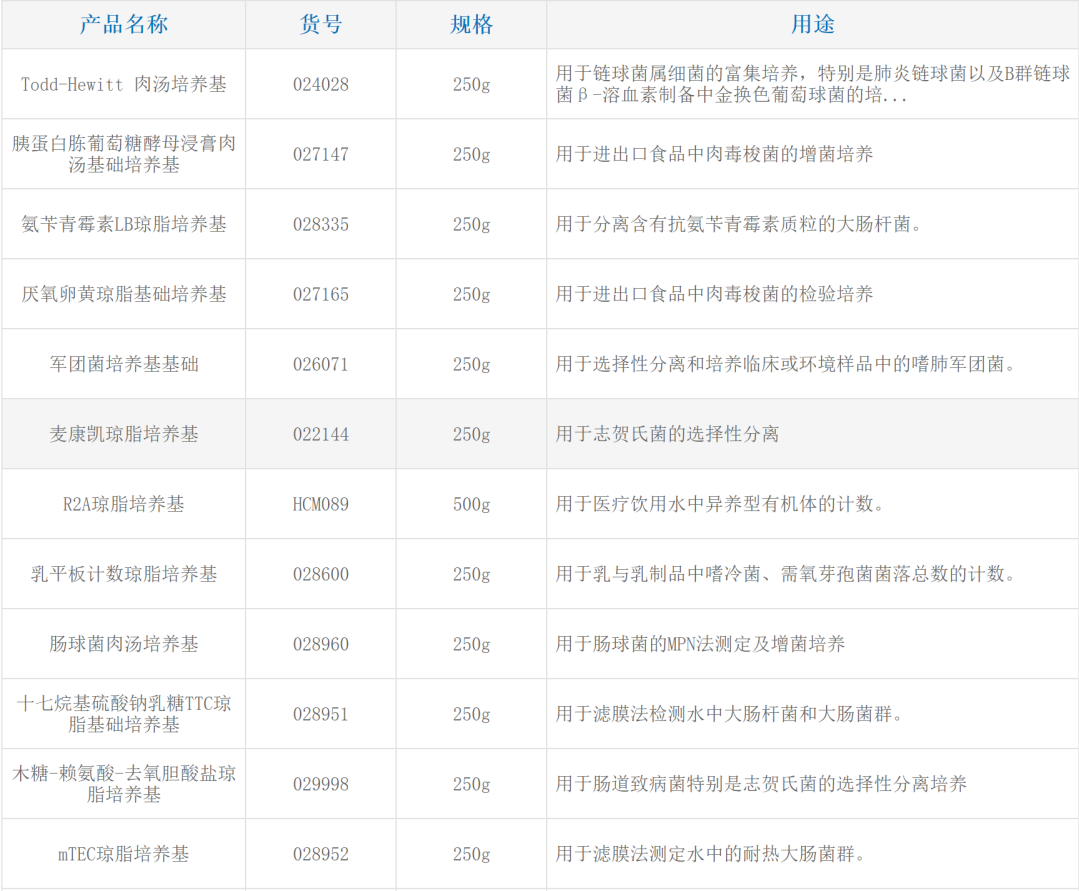
Task: Click catalog number 028335
Action: [322, 224]
